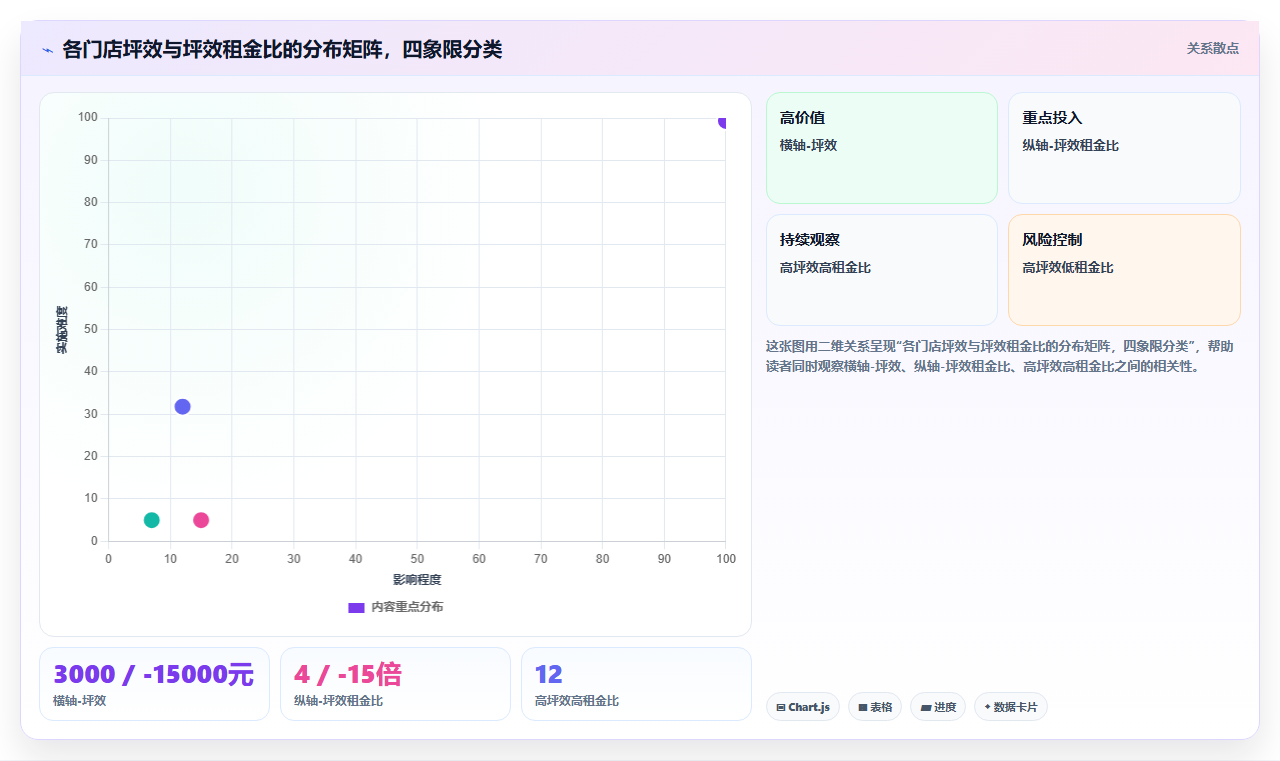This screenshot has height=761, width=1280.
Task: Select the purple scatter point at top right
Action: click(724, 121)
